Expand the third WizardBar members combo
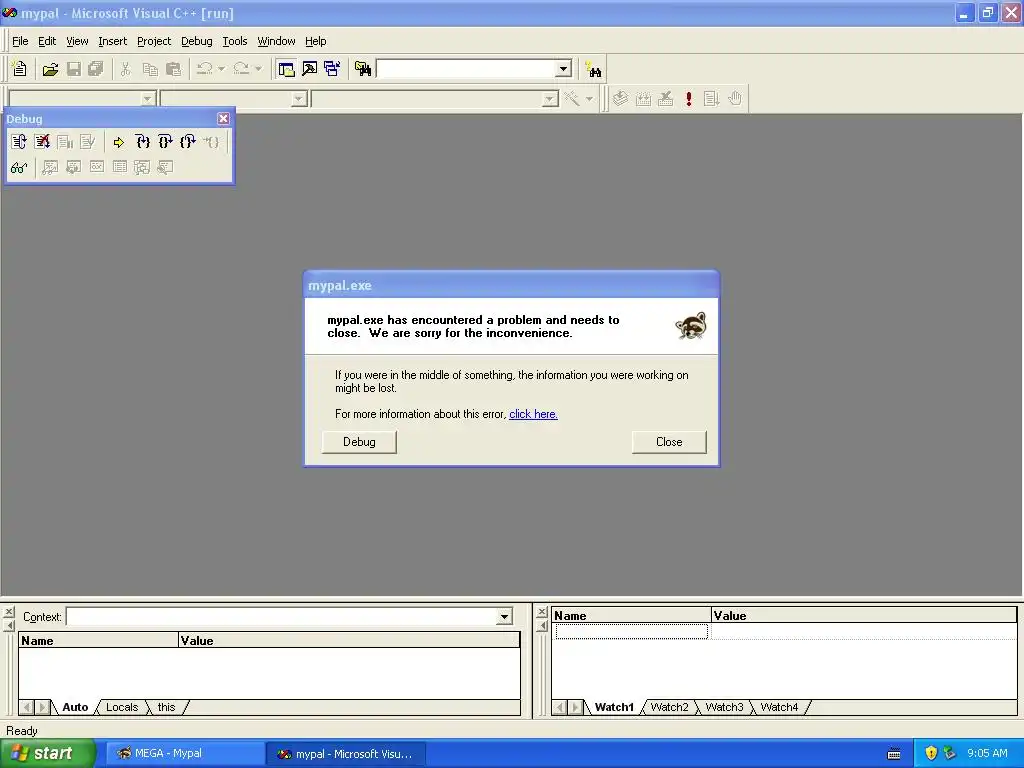Viewport: 1024px width, 768px height. 551,99
